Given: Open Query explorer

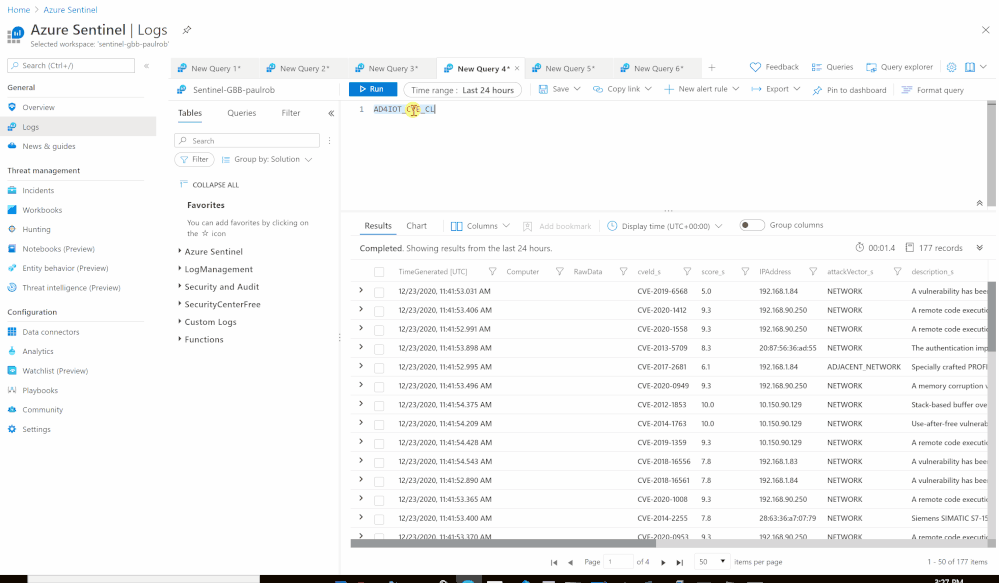Looking at the screenshot, I should (899, 67).
